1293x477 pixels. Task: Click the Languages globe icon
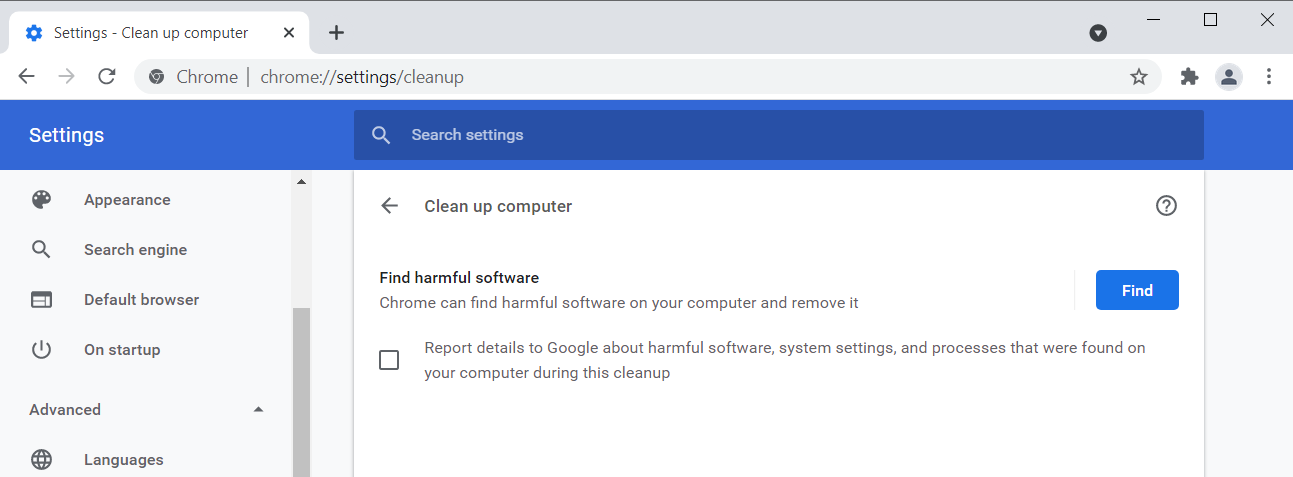[x=41, y=460]
